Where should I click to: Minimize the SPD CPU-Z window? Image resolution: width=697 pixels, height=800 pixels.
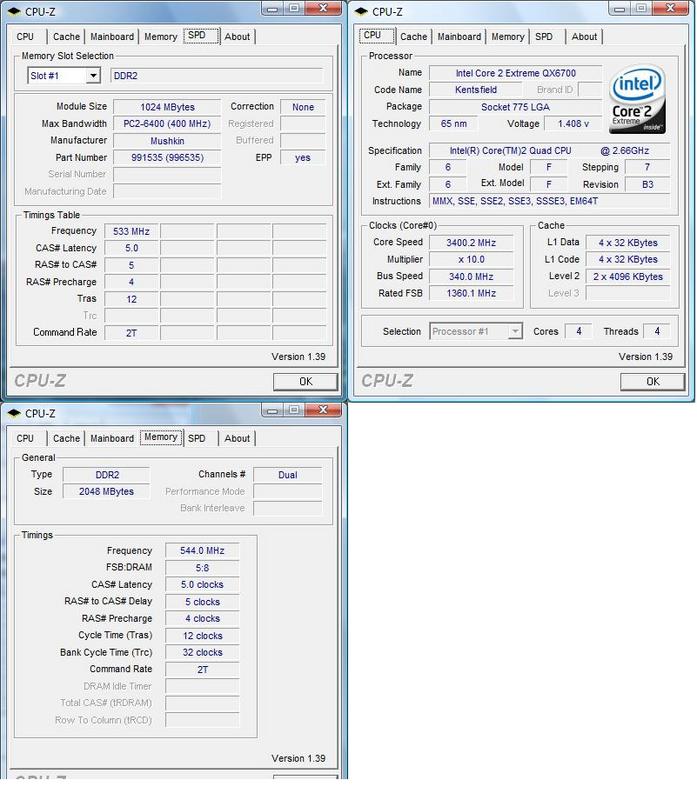273,8
